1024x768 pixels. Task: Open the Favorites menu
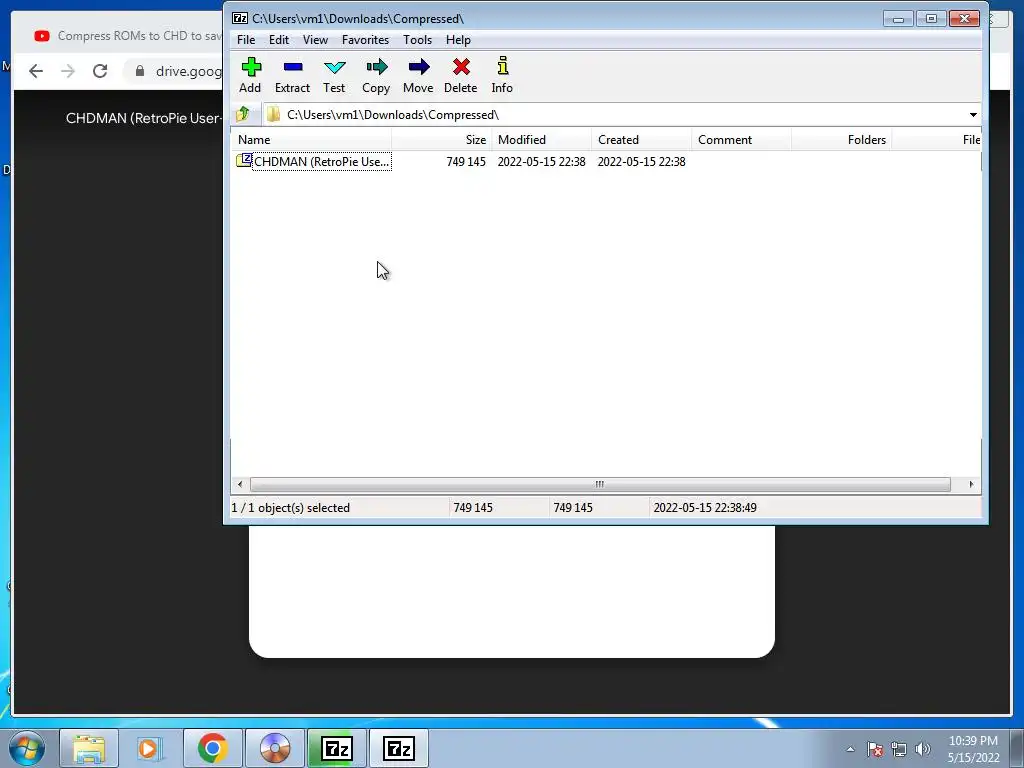365,40
